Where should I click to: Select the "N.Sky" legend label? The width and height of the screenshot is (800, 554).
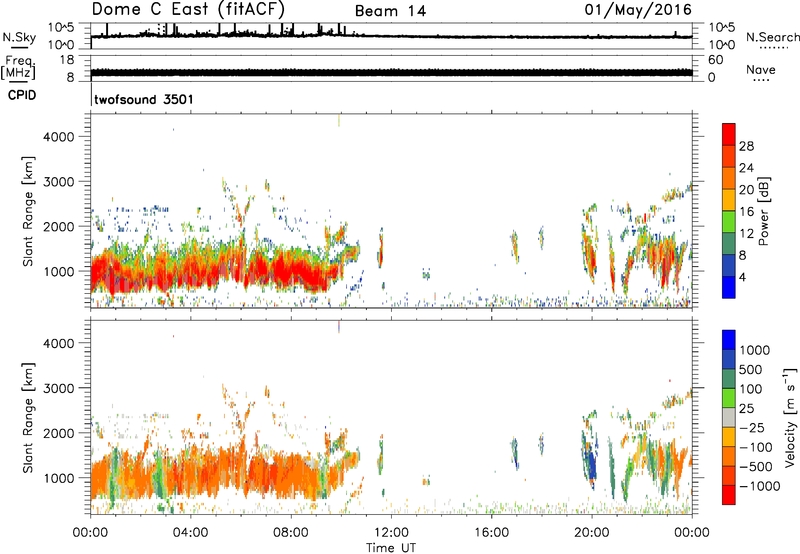click(x=19, y=37)
